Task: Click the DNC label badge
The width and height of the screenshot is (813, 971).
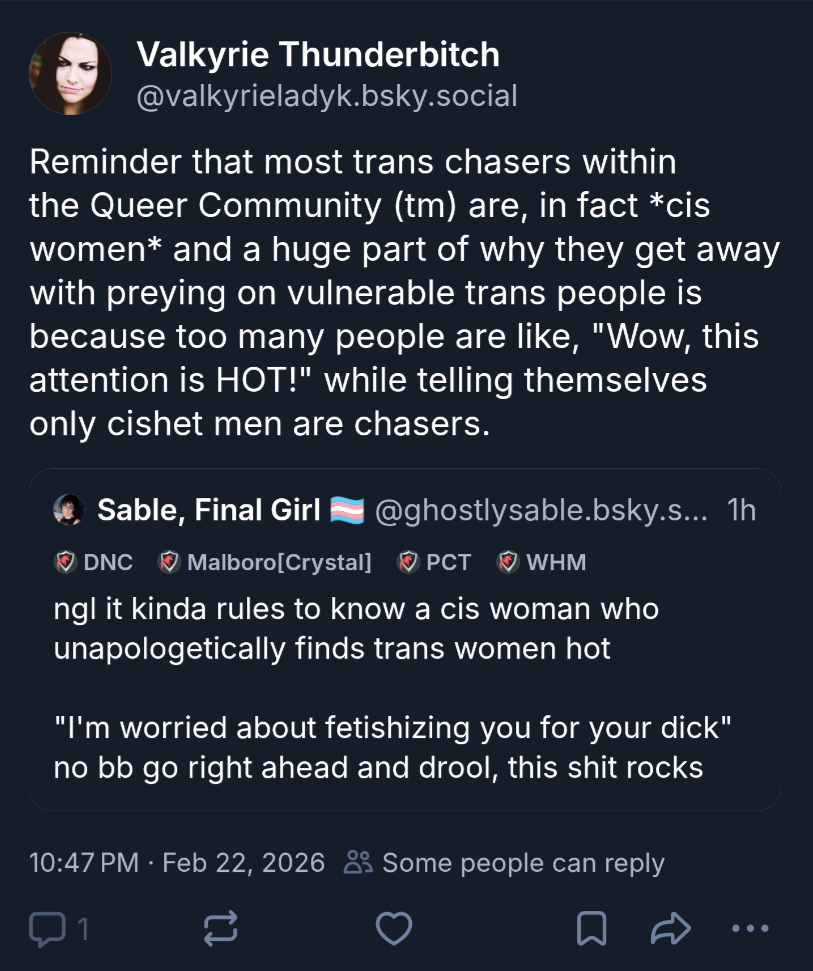Action: (95, 562)
